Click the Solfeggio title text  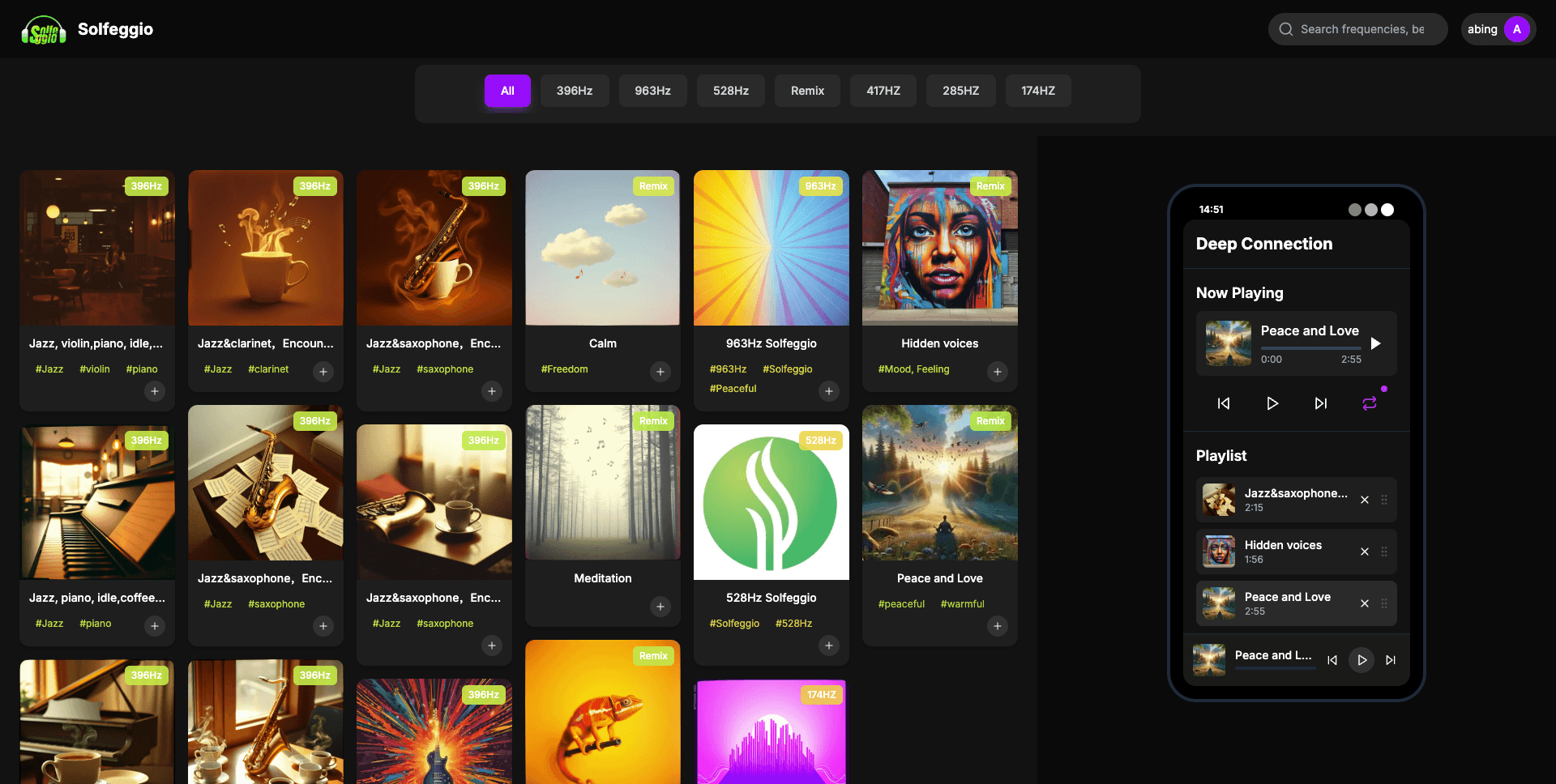pyautogui.click(x=115, y=29)
